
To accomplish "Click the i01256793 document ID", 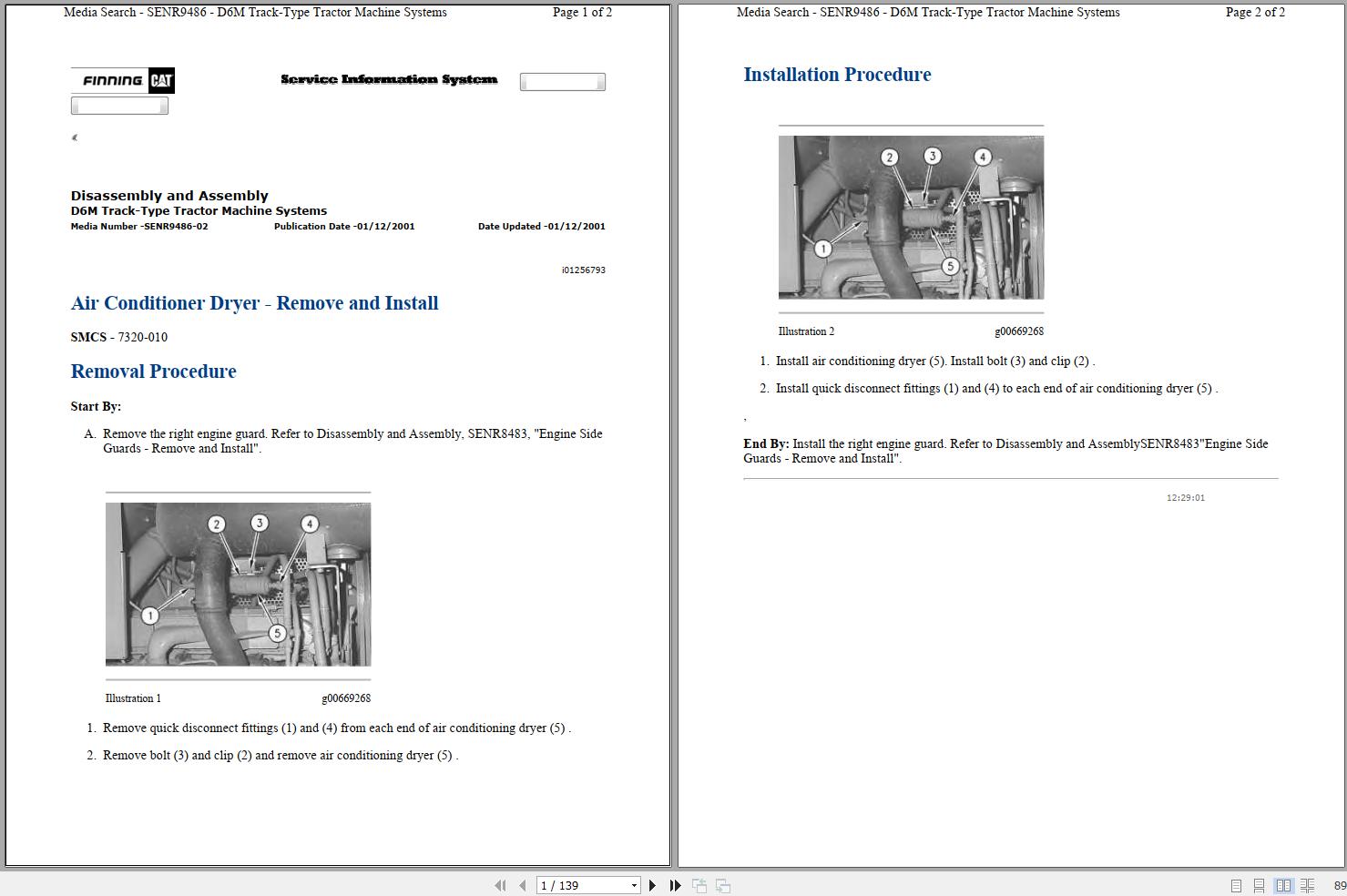I will coord(584,270).
